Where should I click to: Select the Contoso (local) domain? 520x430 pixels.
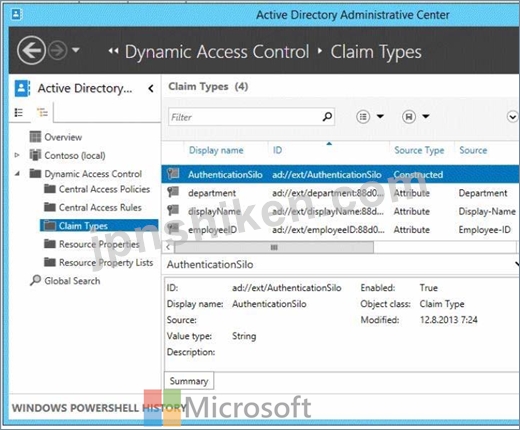click(75, 155)
